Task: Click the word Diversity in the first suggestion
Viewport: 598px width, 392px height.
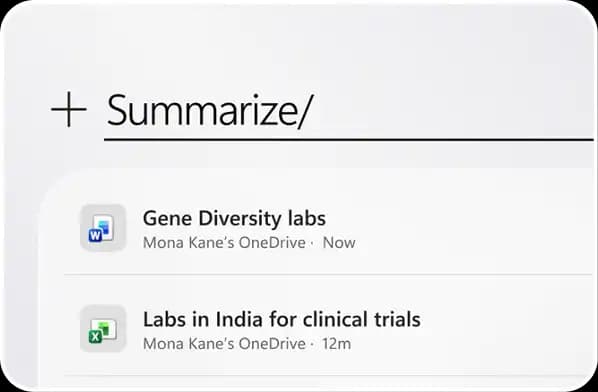Action: pyautogui.click(x=240, y=219)
